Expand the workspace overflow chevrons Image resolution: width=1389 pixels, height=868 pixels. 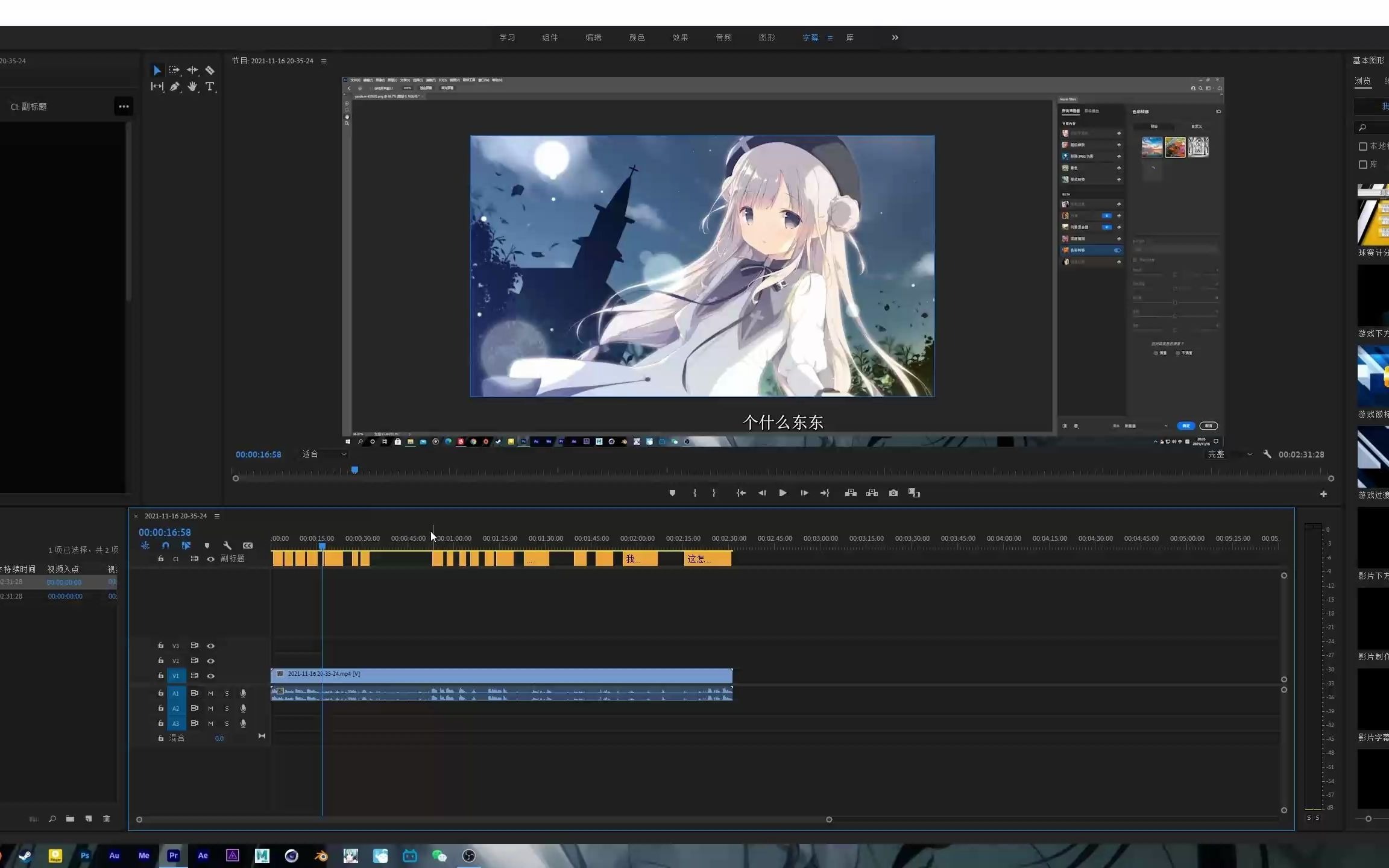(x=895, y=37)
